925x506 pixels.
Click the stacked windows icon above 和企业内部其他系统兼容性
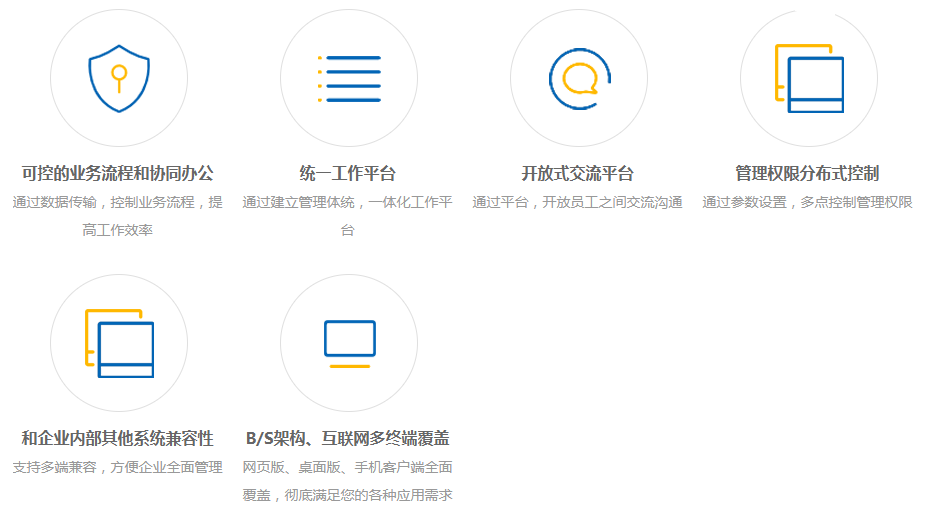118,343
